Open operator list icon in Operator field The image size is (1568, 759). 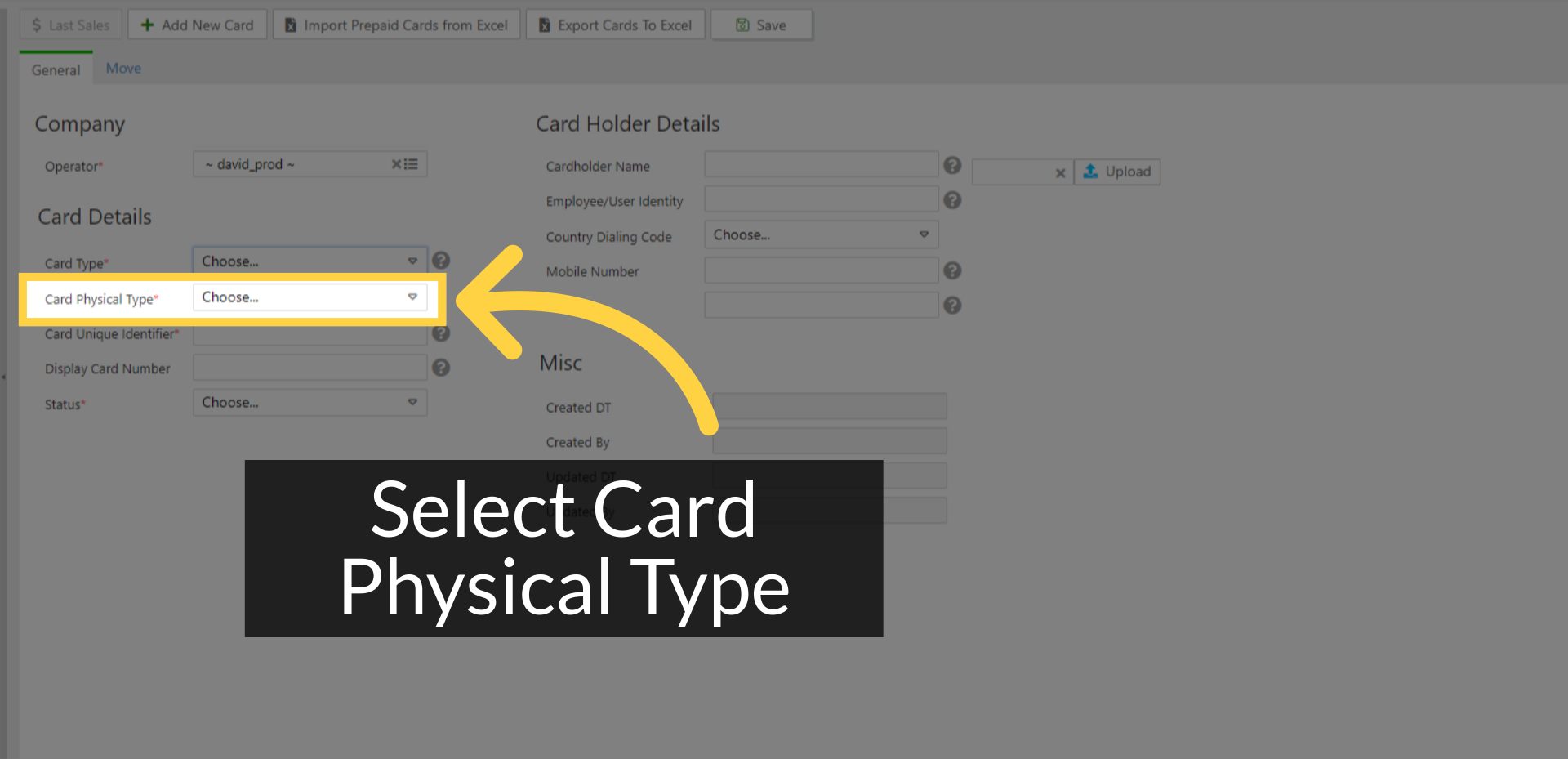tap(411, 164)
